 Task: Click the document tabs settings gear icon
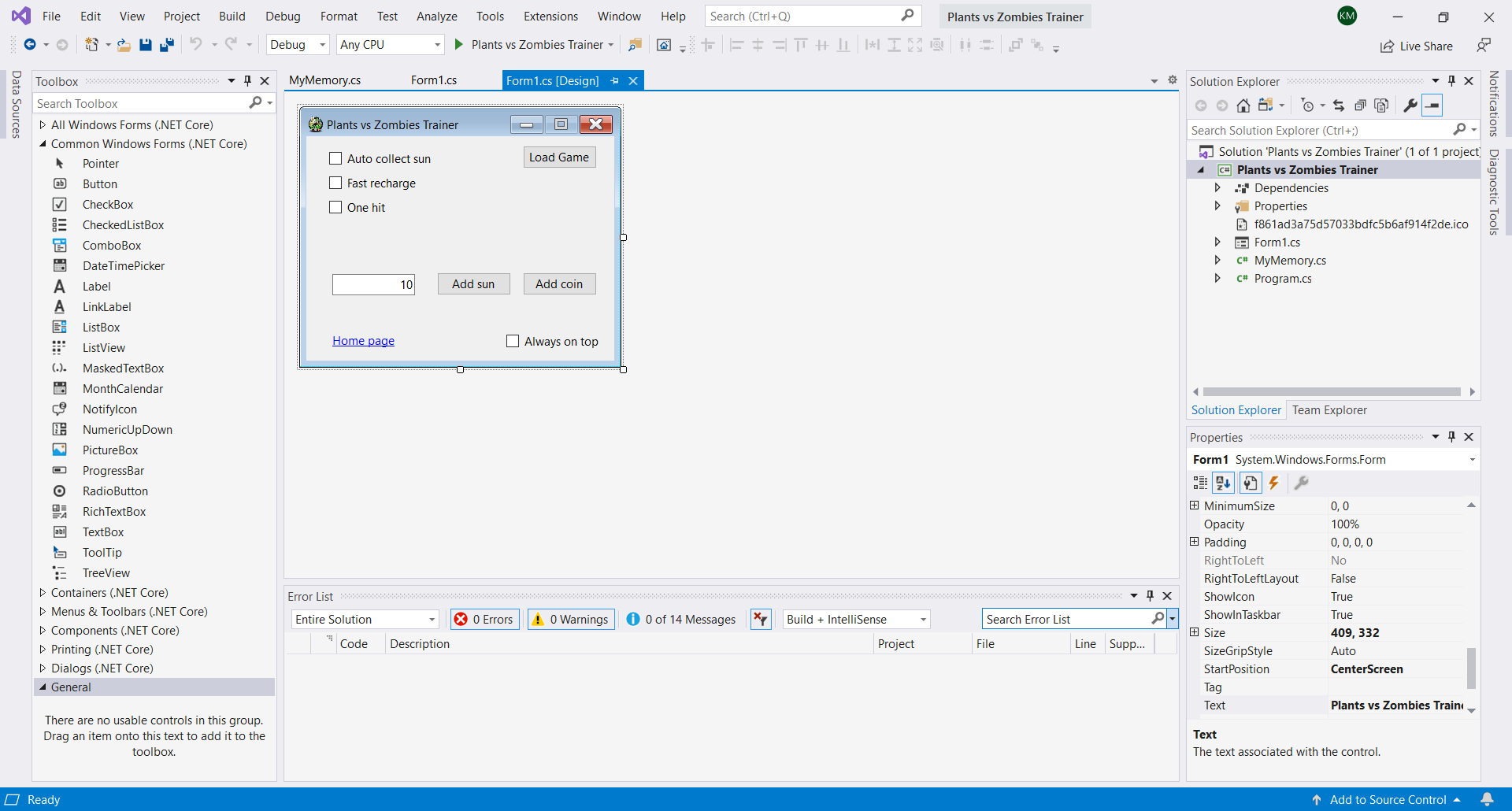1173,80
